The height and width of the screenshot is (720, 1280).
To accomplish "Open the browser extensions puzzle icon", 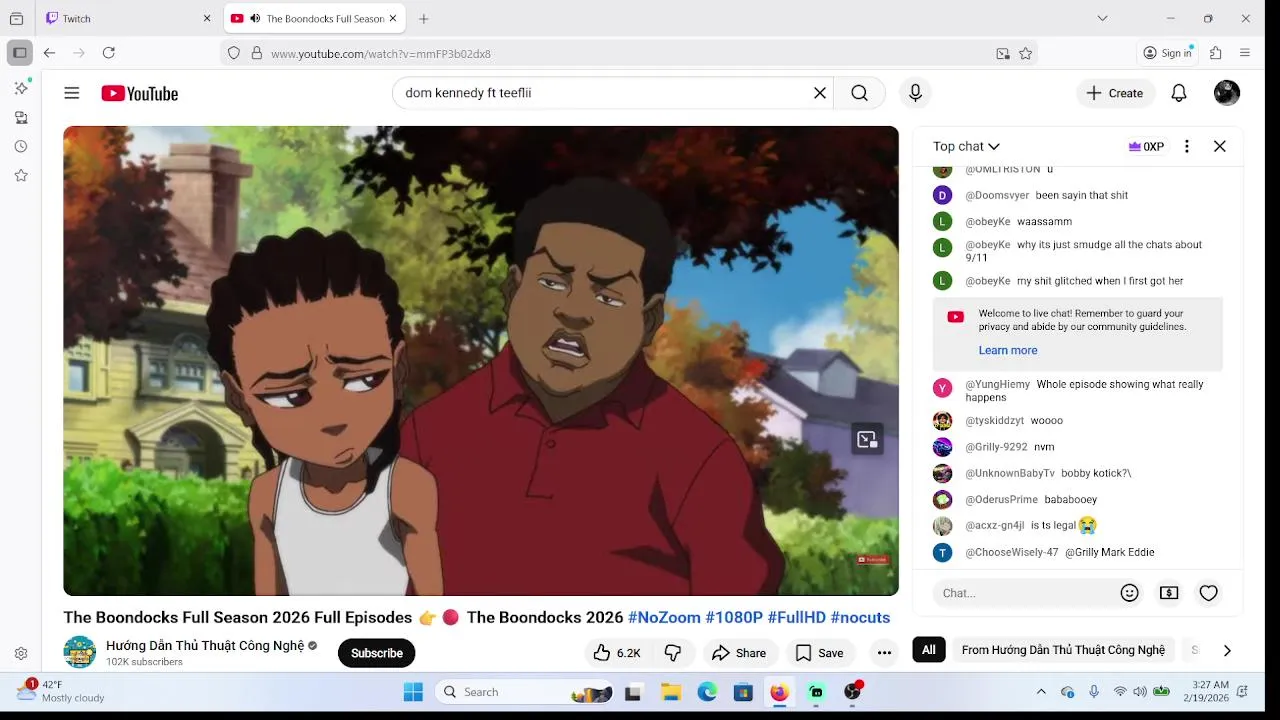I will [1216, 53].
